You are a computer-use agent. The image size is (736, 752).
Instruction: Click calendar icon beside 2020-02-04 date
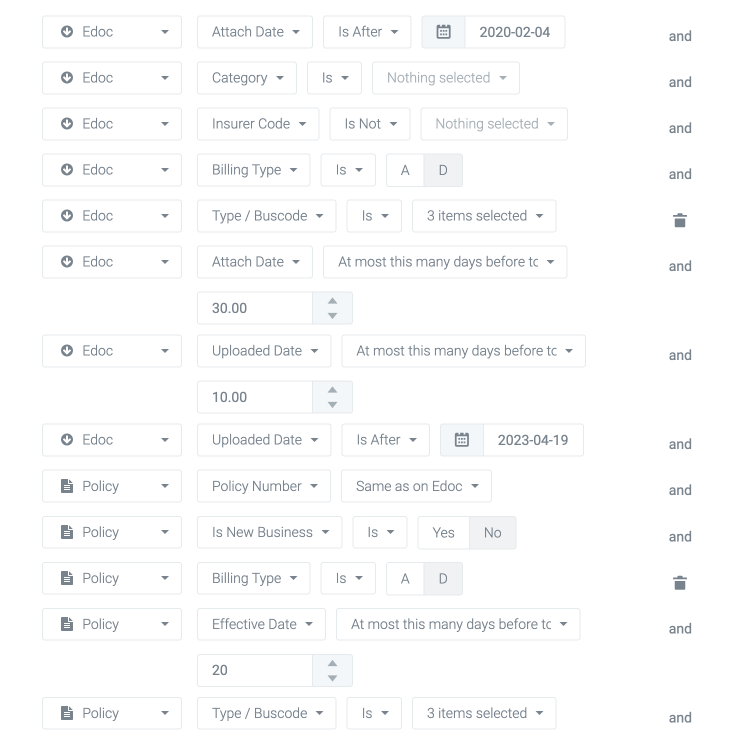[x=444, y=32]
